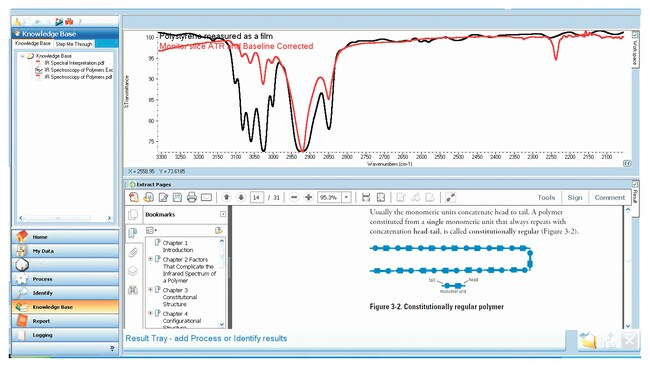Click the edit page icon in PDF toolbar
This screenshot has height=367, width=650.
(x=163, y=197)
